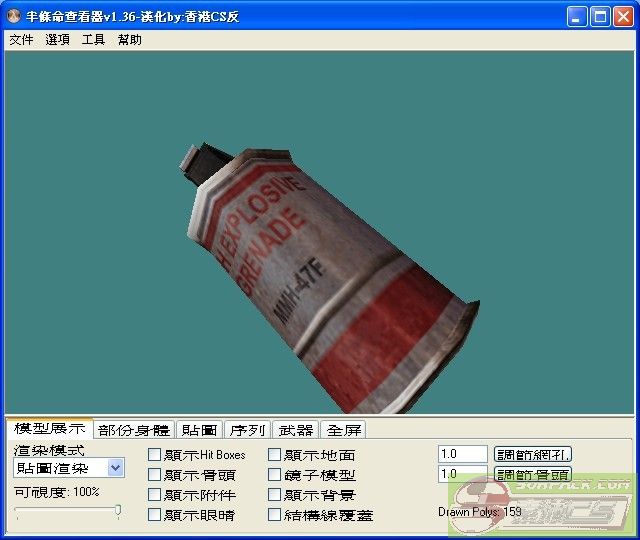Adjust the 可視度 opacity slider
The height and width of the screenshot is (540, 640).
118,511
